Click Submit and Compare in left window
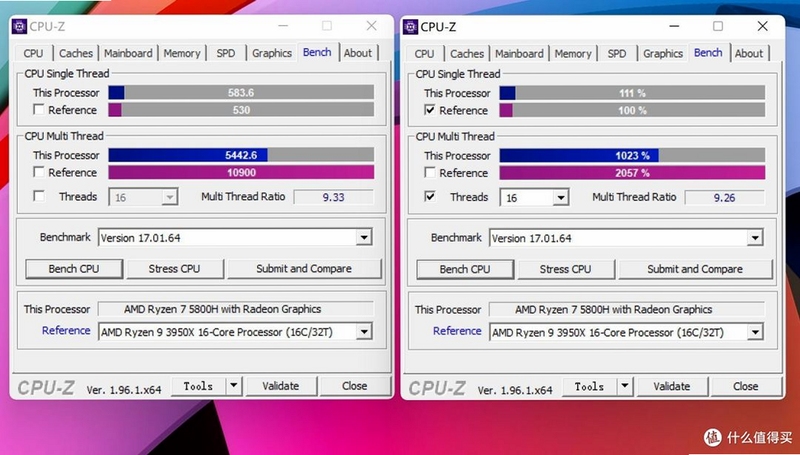 point(304,269)
